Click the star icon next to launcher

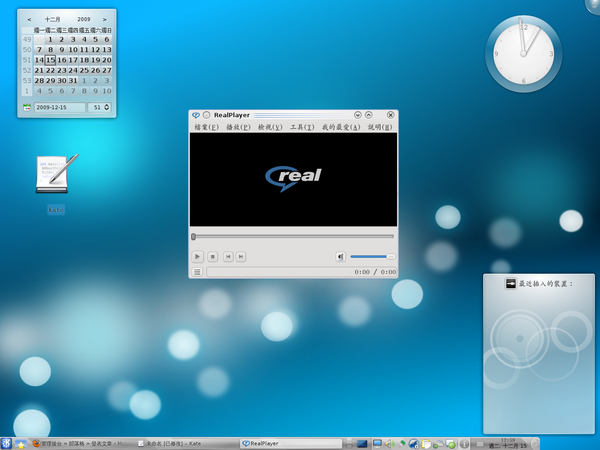21,444
